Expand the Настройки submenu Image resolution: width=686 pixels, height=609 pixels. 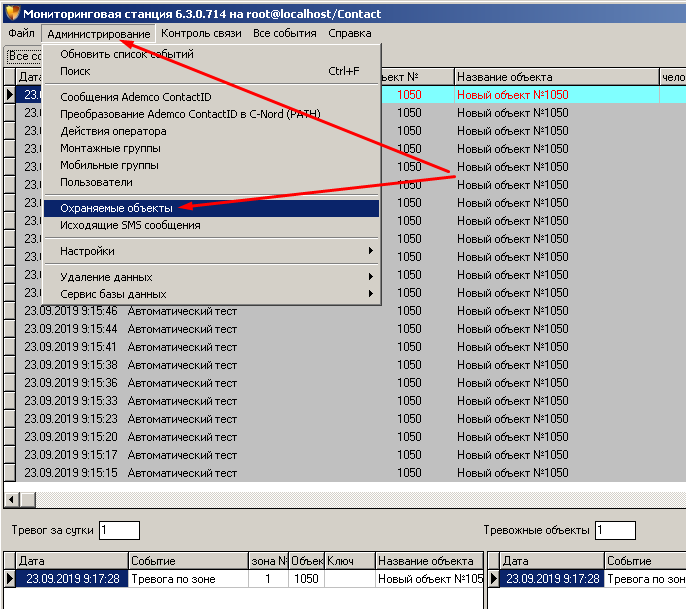(211, 251)
